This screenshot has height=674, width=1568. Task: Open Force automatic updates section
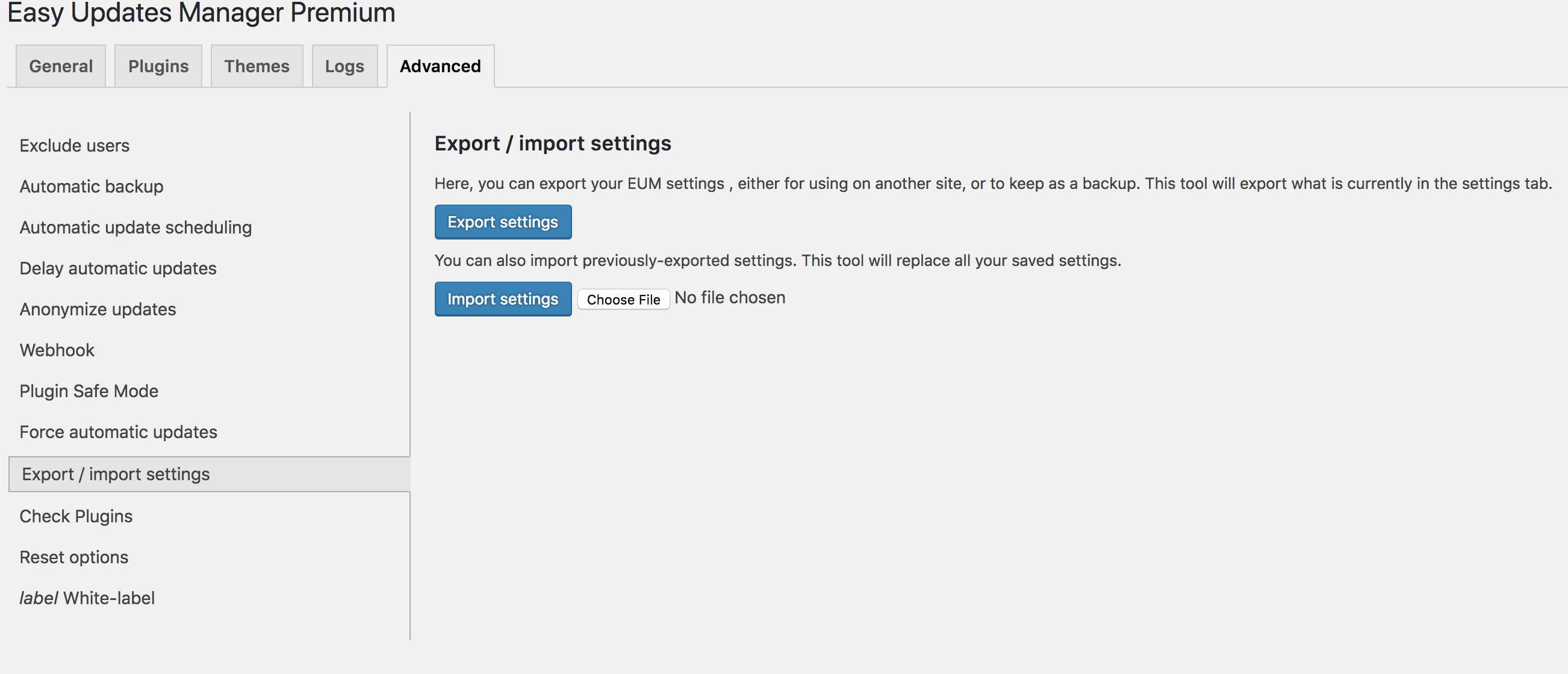[119, 432]
